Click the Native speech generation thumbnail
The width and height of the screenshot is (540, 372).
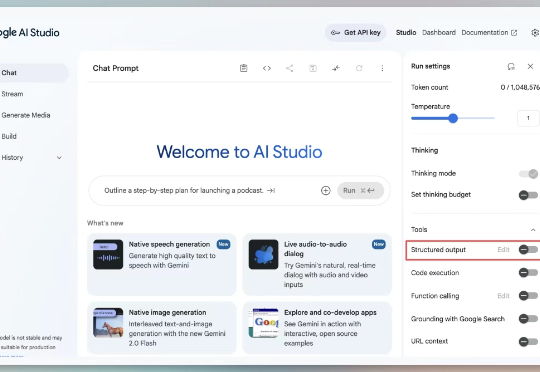coord(108,254)
